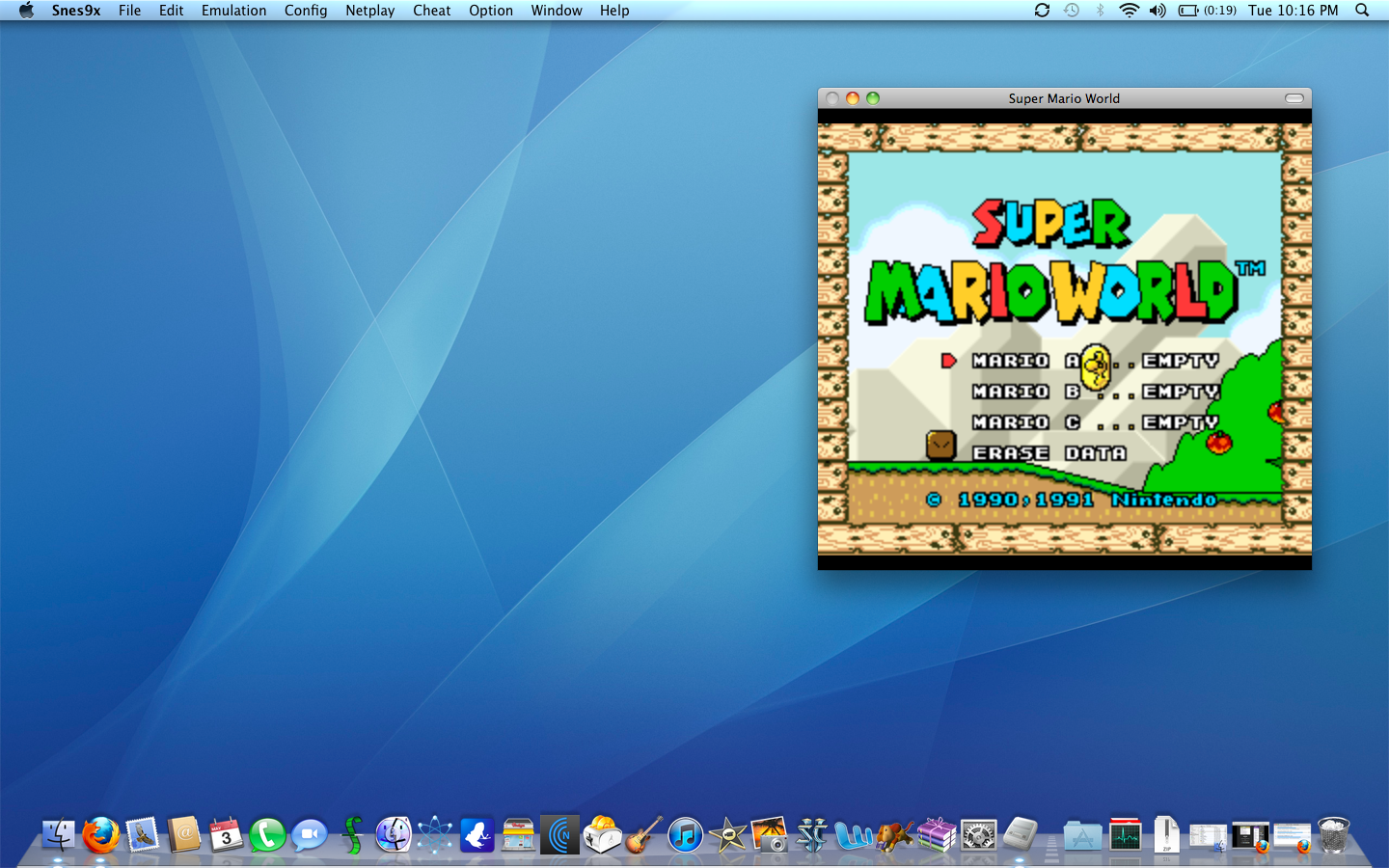Open the Cheat menu
Viewport: 1389px width, 868px height.
coord(431,11)
